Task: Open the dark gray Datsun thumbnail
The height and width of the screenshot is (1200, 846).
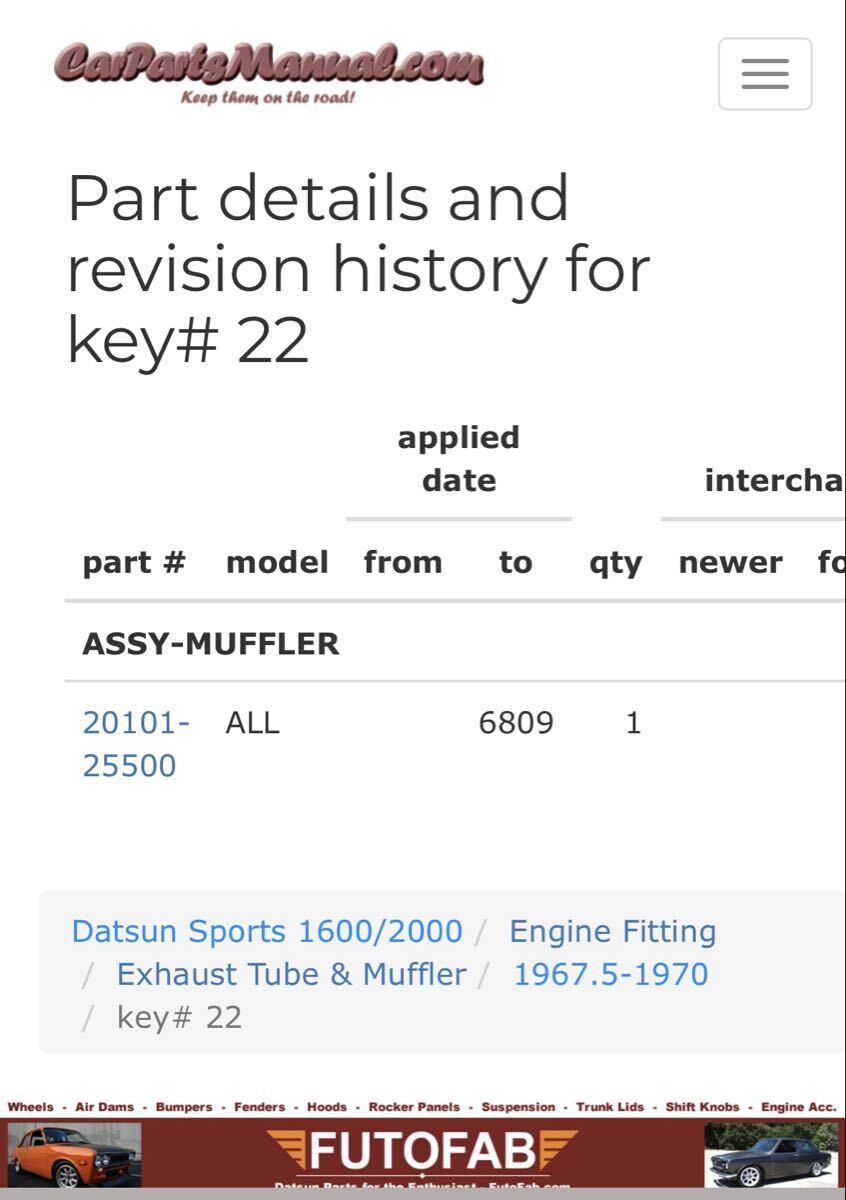Action: [x=770, y=1155]
